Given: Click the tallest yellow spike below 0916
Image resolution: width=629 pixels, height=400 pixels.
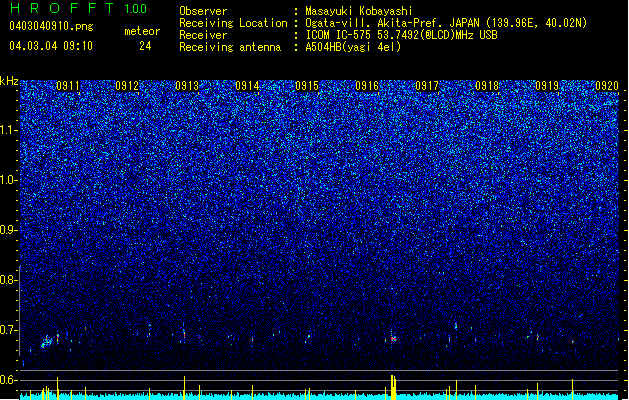Looking at the screenshot, I should (x=393, y=387).
